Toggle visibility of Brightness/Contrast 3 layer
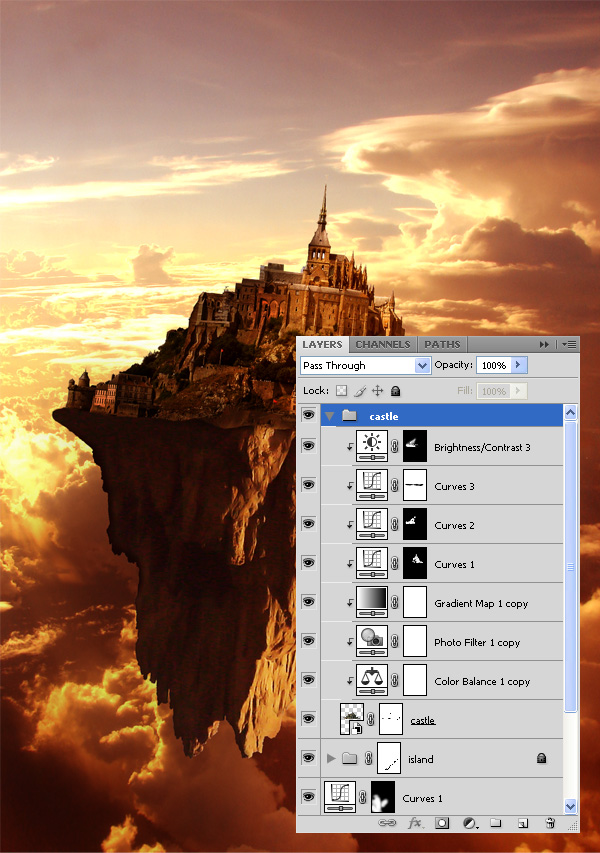 [x=308, y=446]
